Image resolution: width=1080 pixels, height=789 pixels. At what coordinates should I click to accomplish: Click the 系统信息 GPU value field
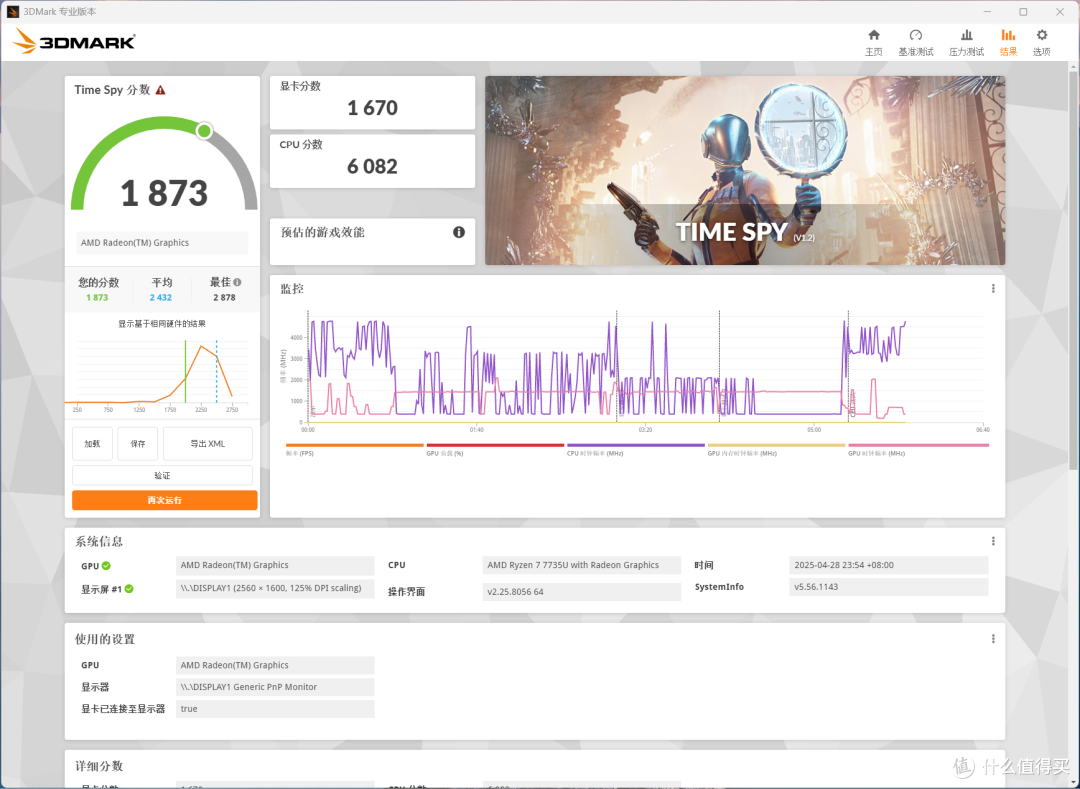(x=275, y=565)
